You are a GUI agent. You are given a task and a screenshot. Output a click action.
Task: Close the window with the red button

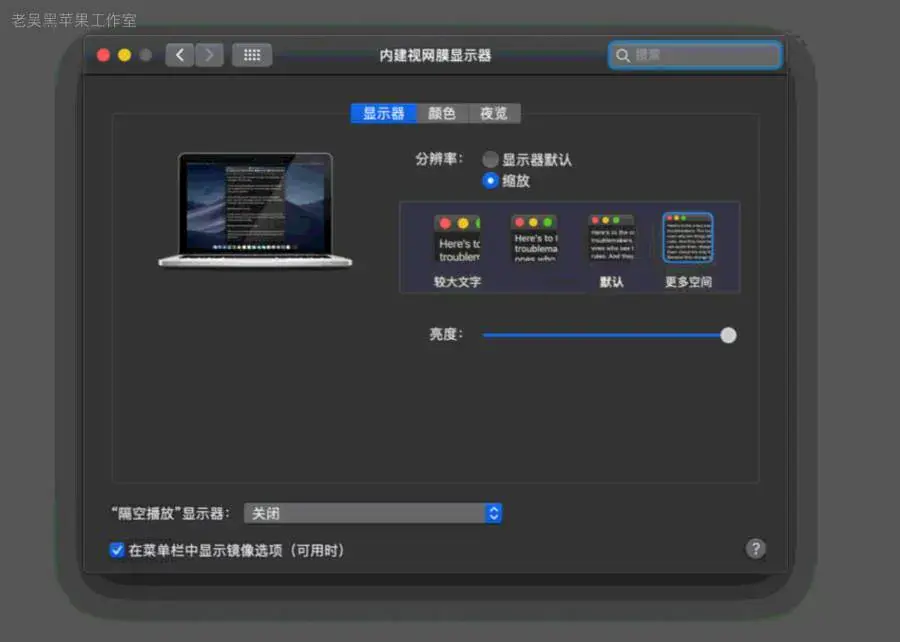coord(103,55)
